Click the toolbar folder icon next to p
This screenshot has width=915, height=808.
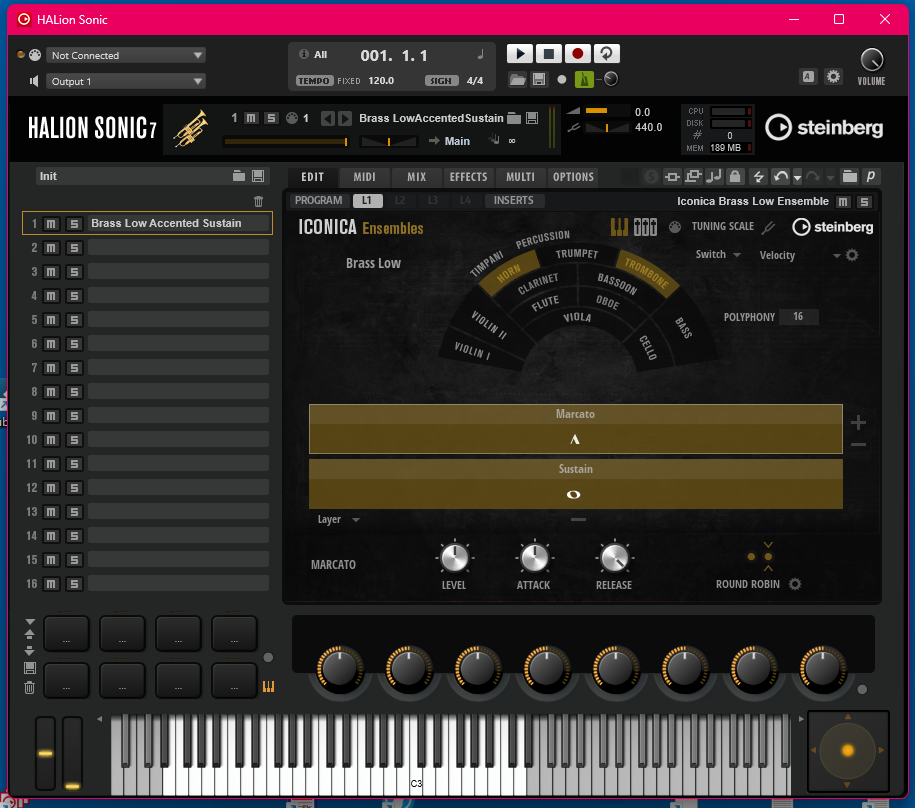pos(850,176)
